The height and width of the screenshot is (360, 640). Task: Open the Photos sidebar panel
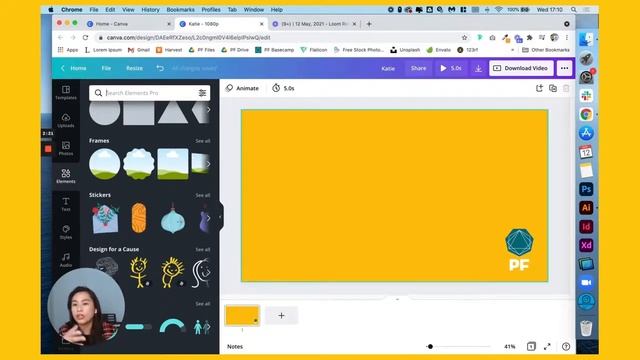[66, 148]
